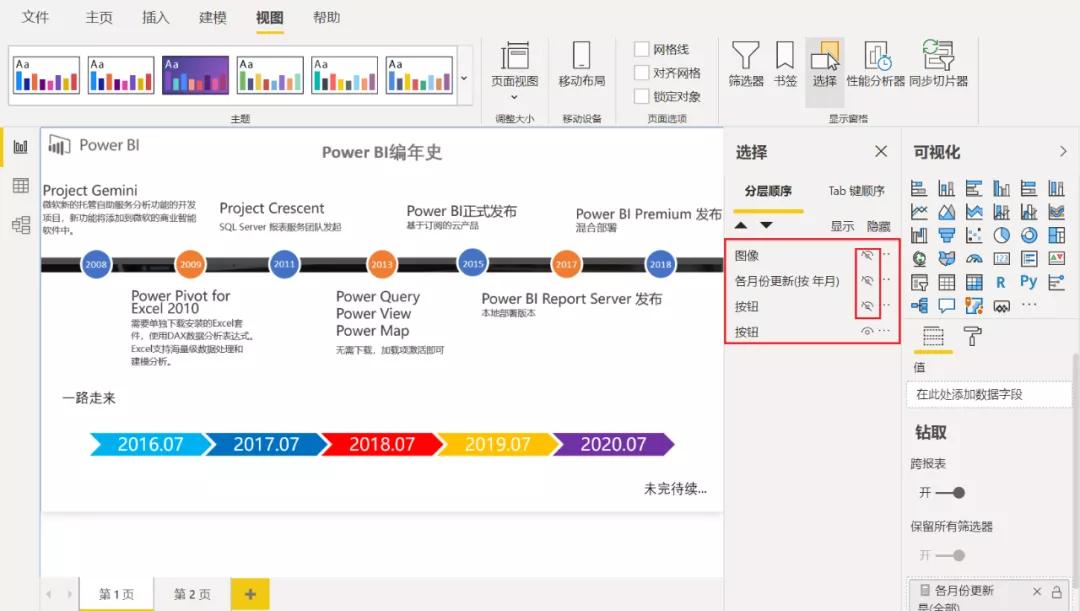Insert a card visual showing 123
This screenshot has width=1080, height=611.
point(1001,258)
